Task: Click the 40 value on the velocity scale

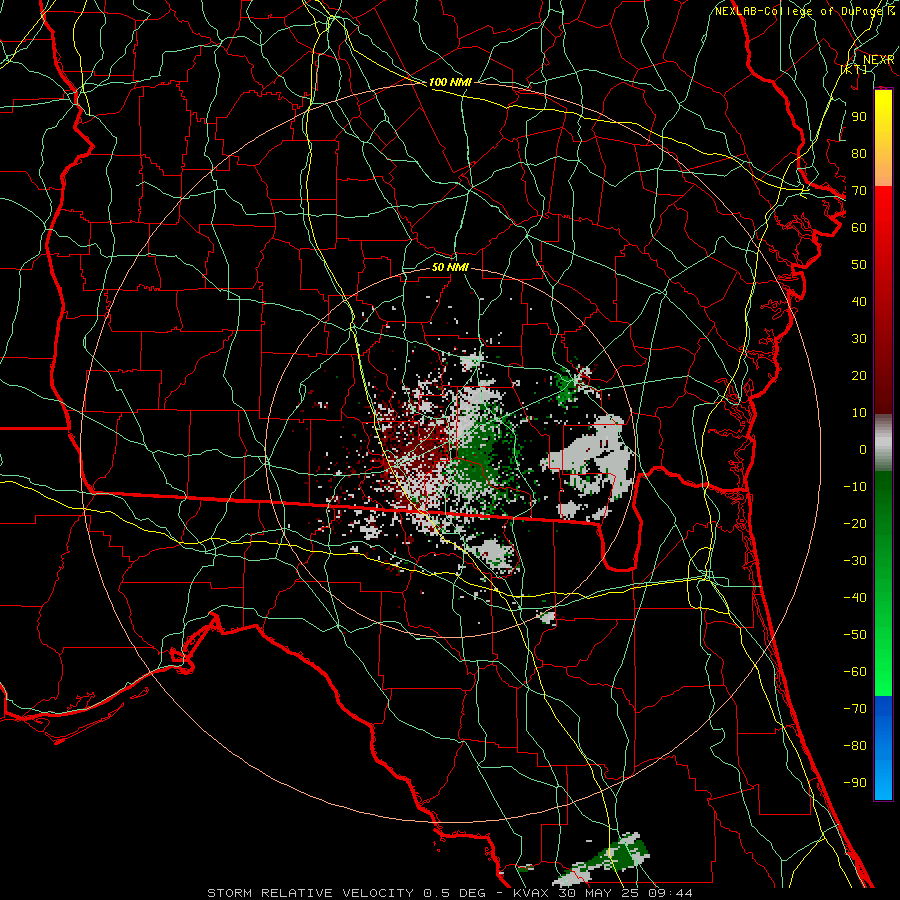Action: 859,301
